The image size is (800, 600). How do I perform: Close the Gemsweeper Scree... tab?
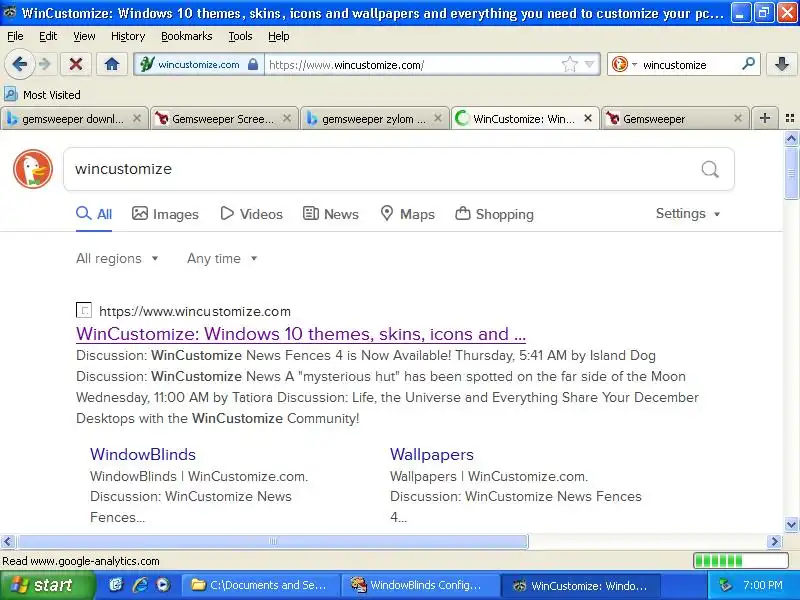coord(287,118)
